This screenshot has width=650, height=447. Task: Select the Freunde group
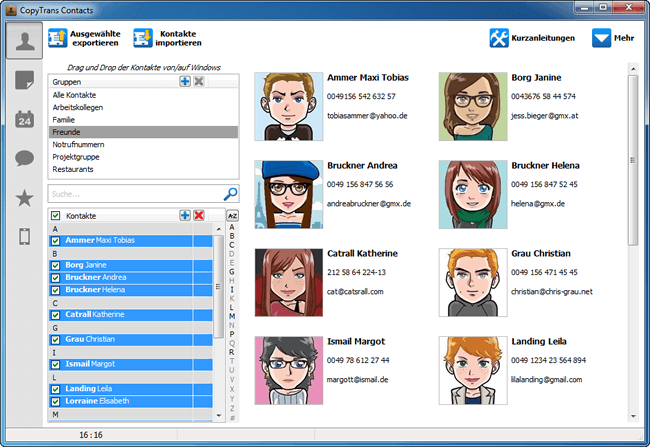click(143, 132)
